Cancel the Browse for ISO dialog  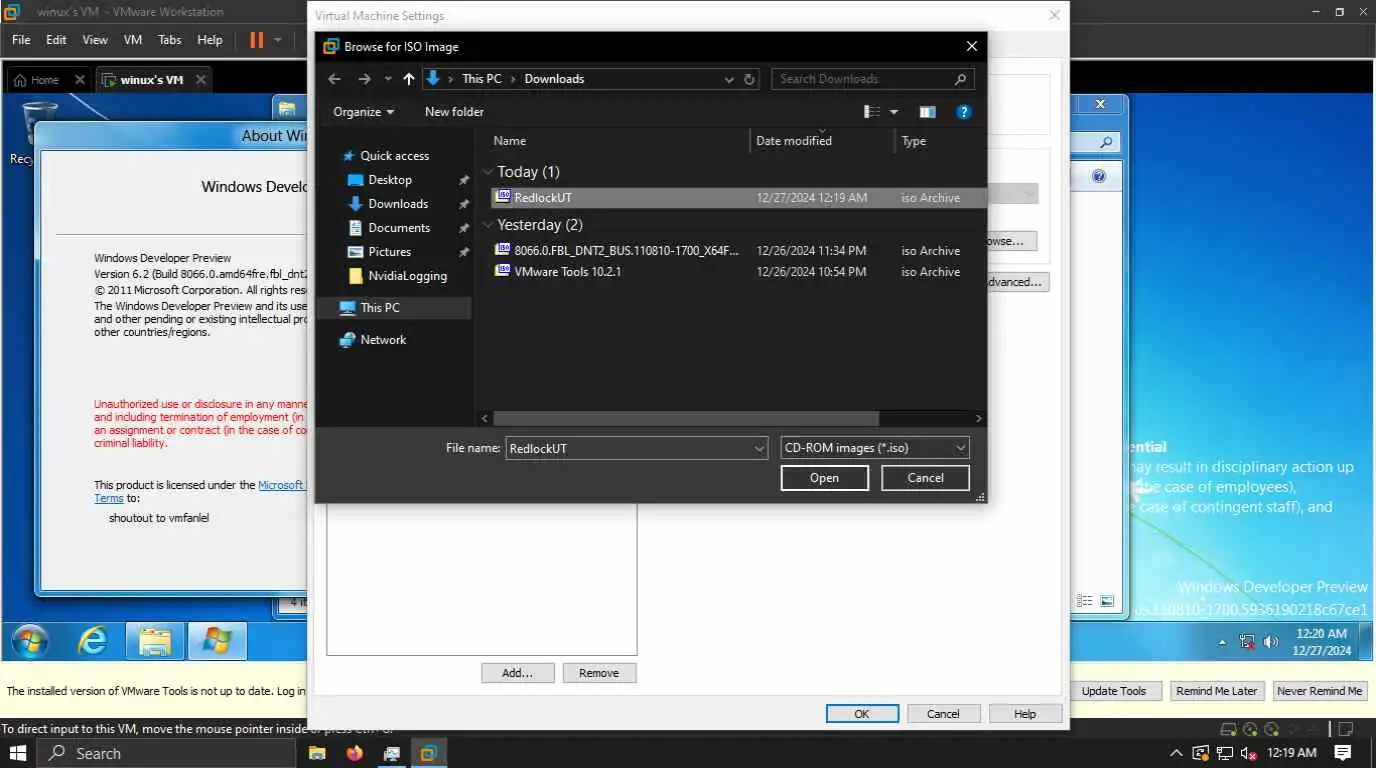(x=925, y=478)
